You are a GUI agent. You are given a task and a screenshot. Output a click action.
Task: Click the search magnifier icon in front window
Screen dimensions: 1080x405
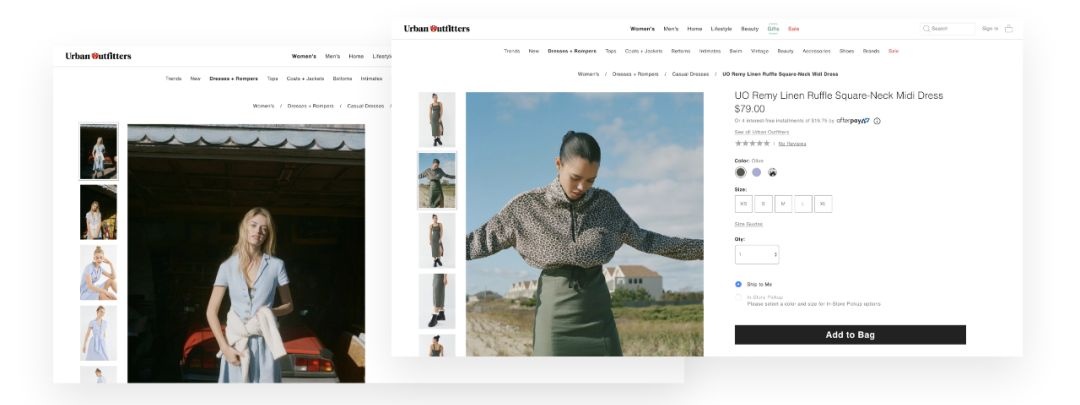[926, 28]
